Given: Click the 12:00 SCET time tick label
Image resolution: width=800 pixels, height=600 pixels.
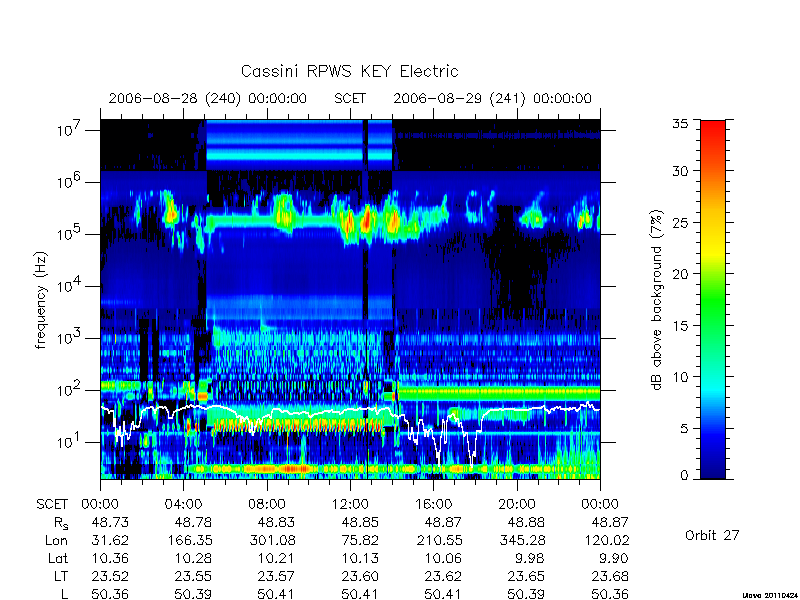Looking at the screenshot, I should (350, 505).
